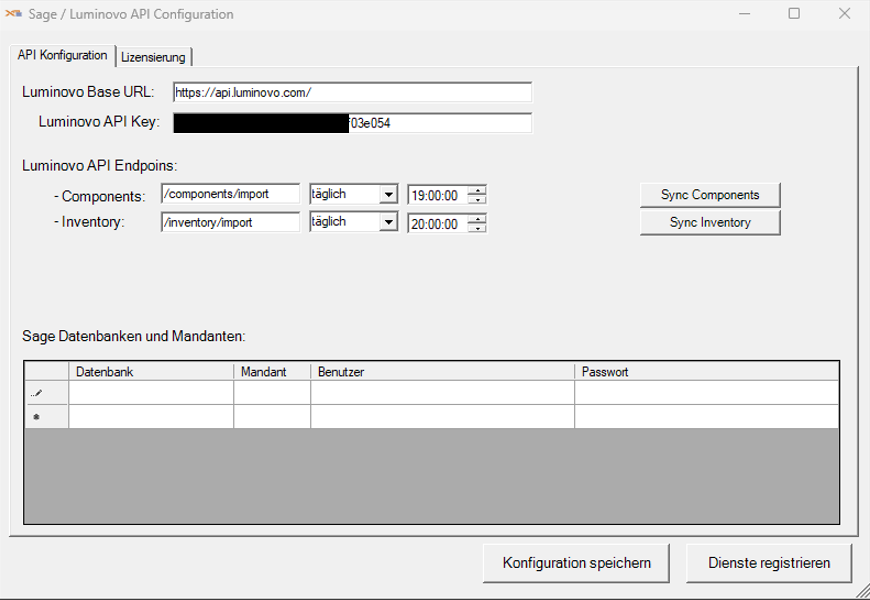Click the empty Mandant cell in the first row
This screenshot has height=600, width=870.
click(272, 392)
